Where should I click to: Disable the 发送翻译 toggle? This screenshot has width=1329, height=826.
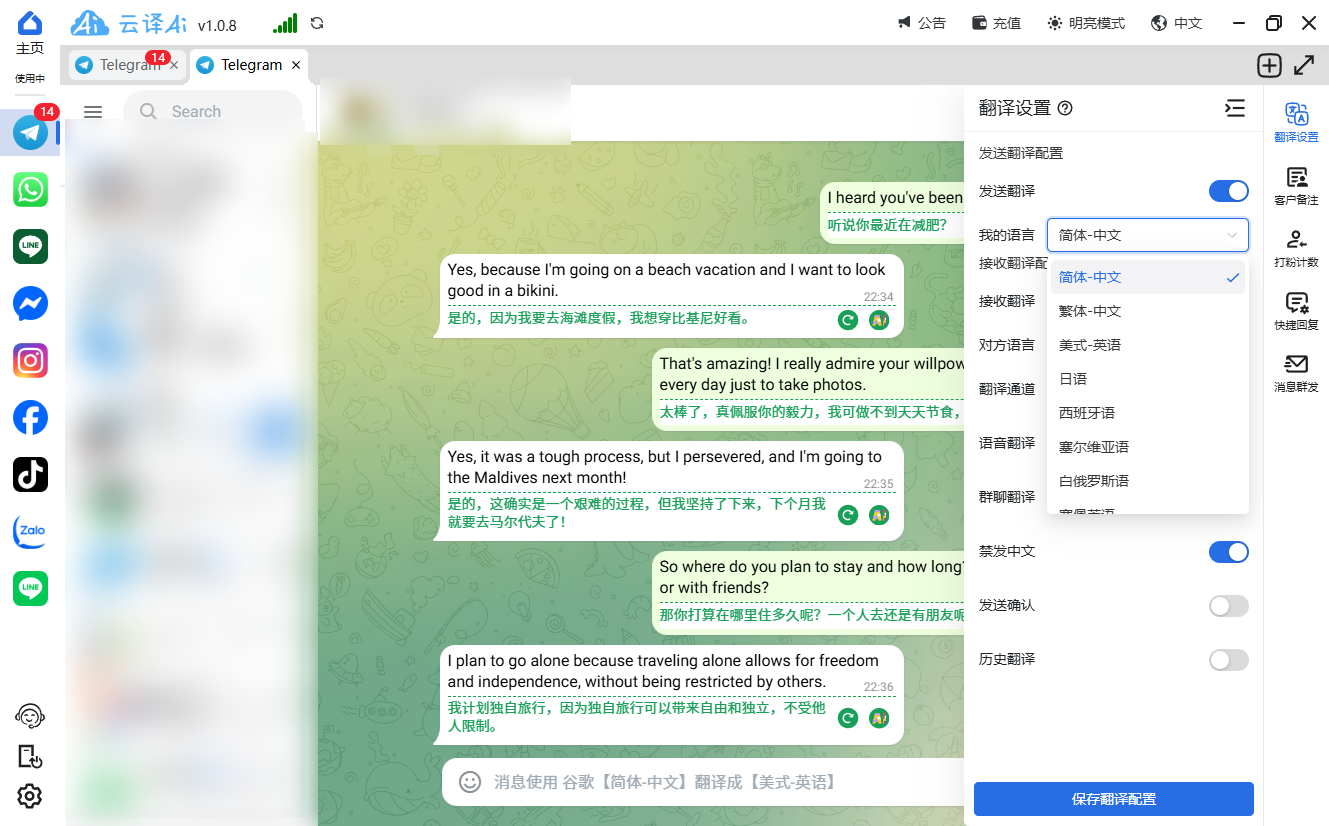click(1228, 191)
